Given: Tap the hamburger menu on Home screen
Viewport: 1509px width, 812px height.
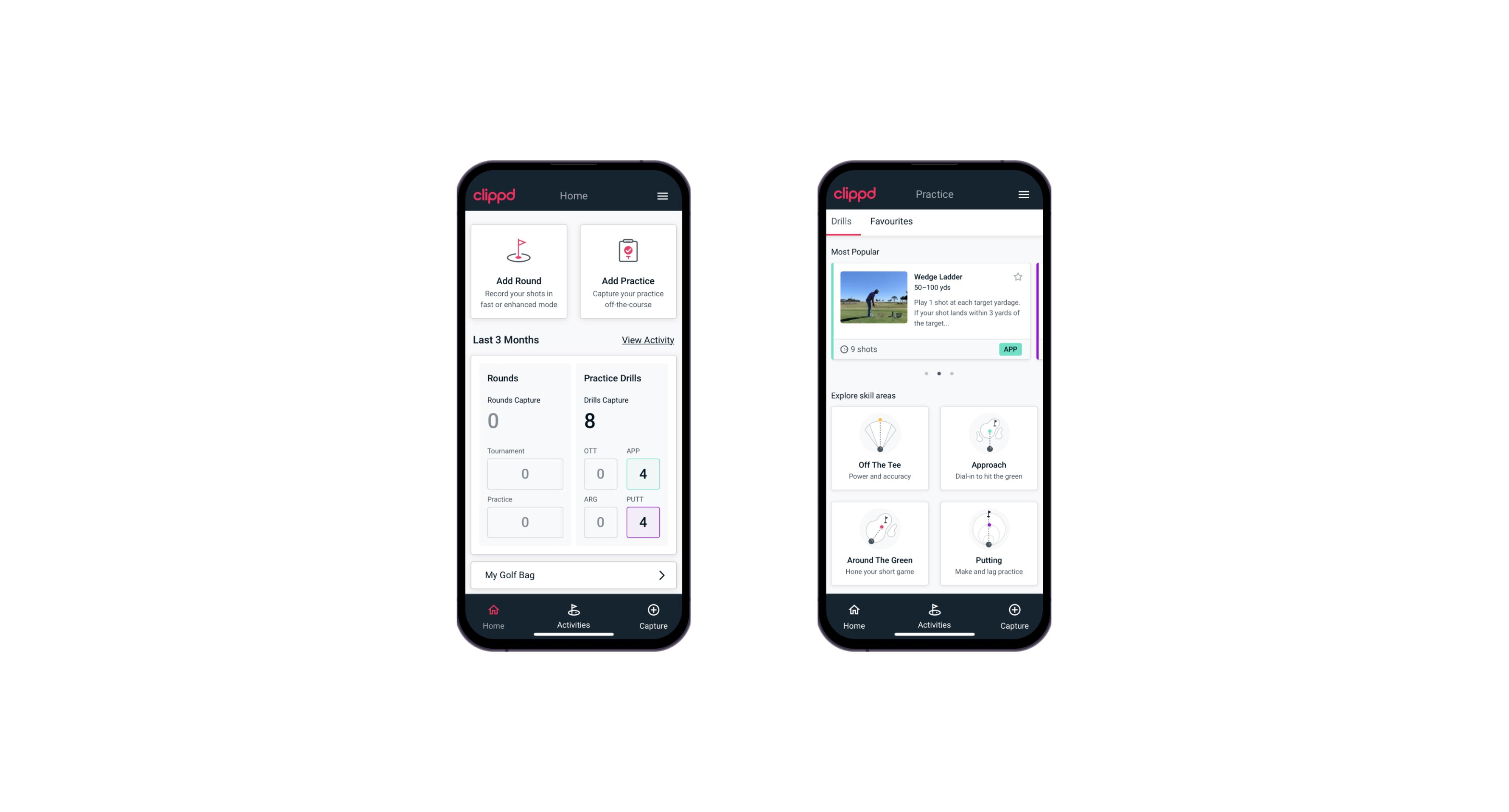Looking at the screenshot, I should pyautogui.click(x=663, y=196).
